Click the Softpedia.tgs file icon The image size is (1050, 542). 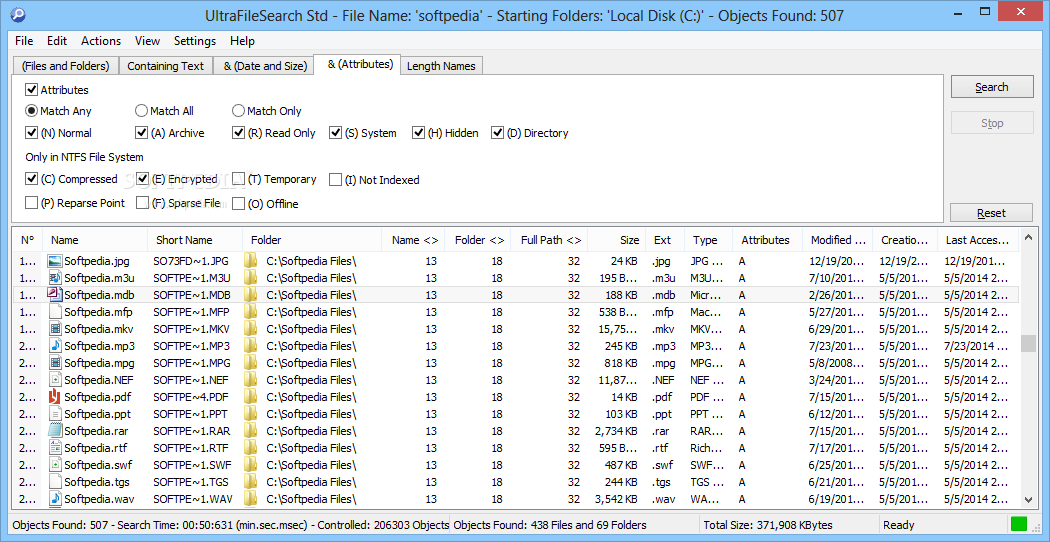tap(55, 482)
